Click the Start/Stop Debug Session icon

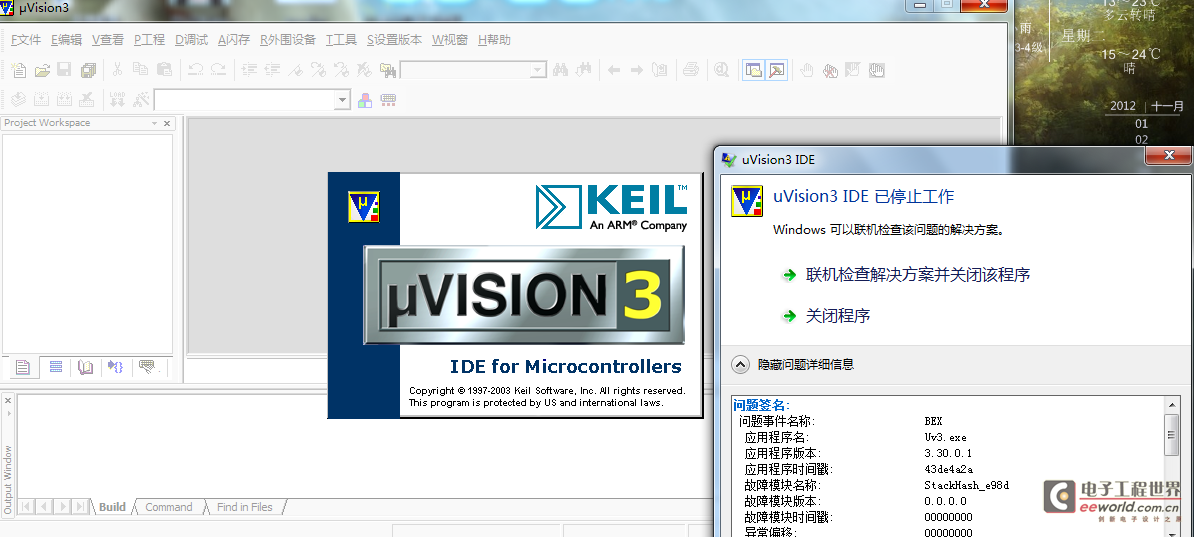[x=721, y=70]
